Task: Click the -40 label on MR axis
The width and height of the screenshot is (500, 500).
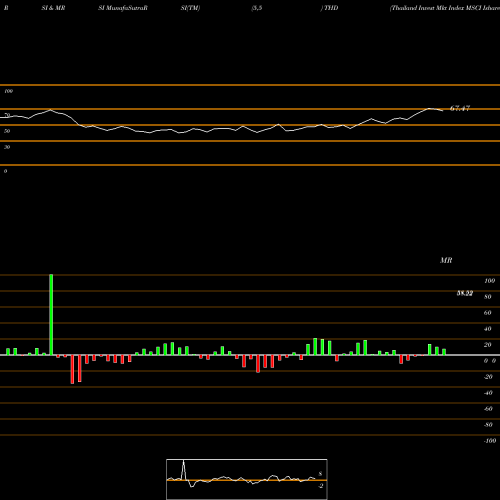Action: 488,393
